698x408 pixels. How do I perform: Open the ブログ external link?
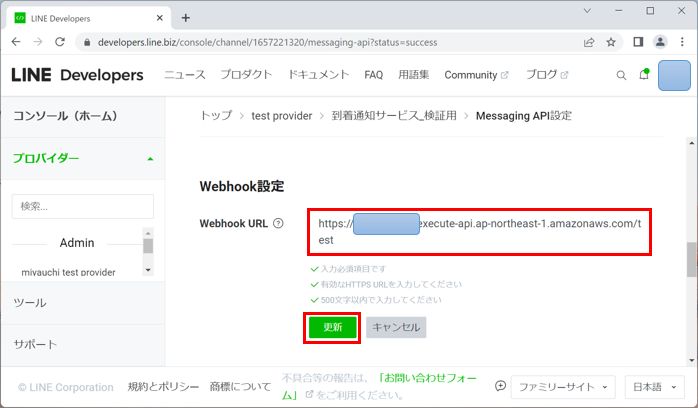(547, 75)
